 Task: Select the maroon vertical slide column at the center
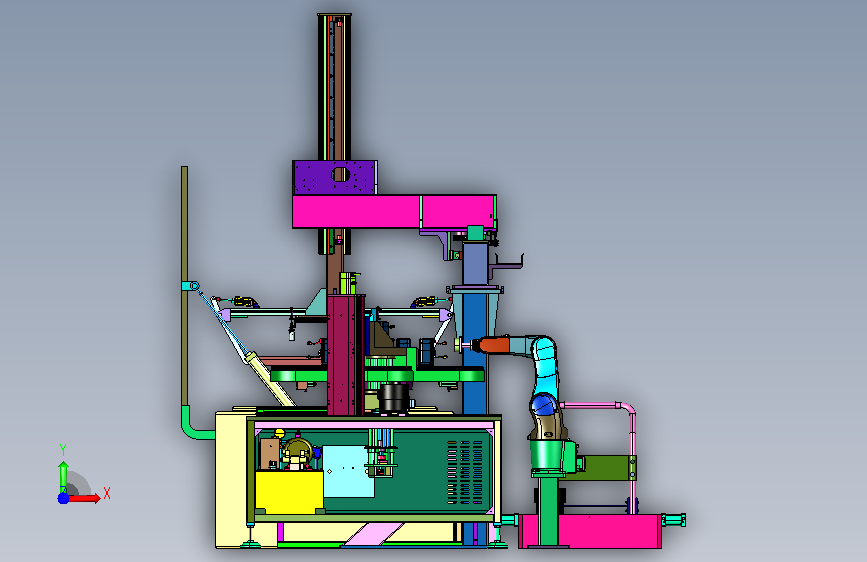tap(346, 355)
